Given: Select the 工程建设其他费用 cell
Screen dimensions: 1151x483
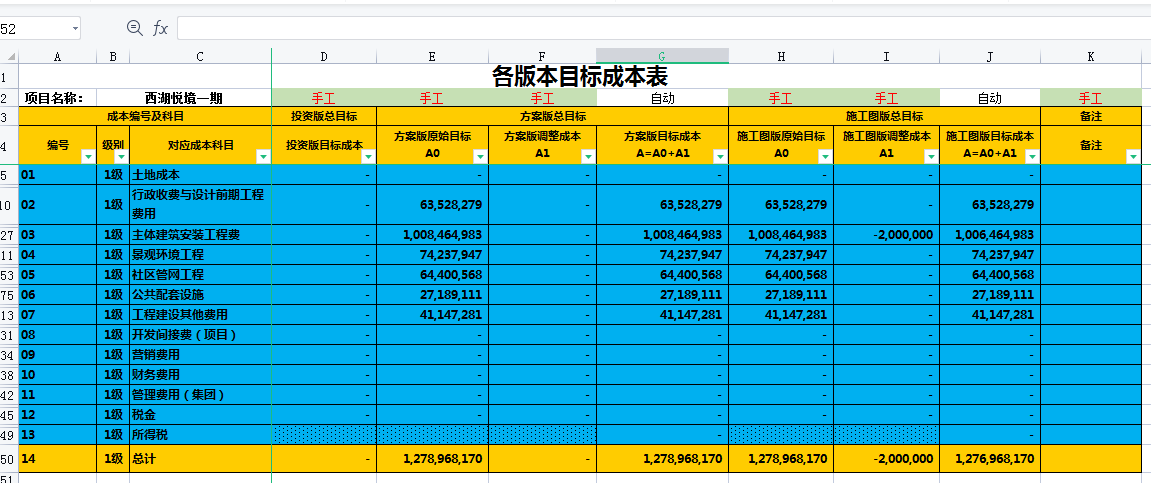Looking at the screenshot, I should click(x=200, y=314).
